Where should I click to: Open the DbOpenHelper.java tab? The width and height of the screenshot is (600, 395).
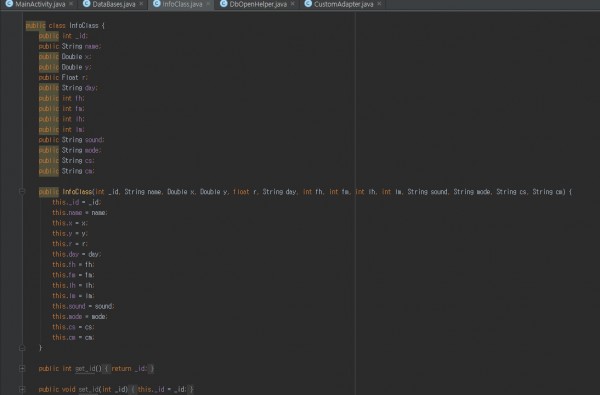click(x=258, y=4)
